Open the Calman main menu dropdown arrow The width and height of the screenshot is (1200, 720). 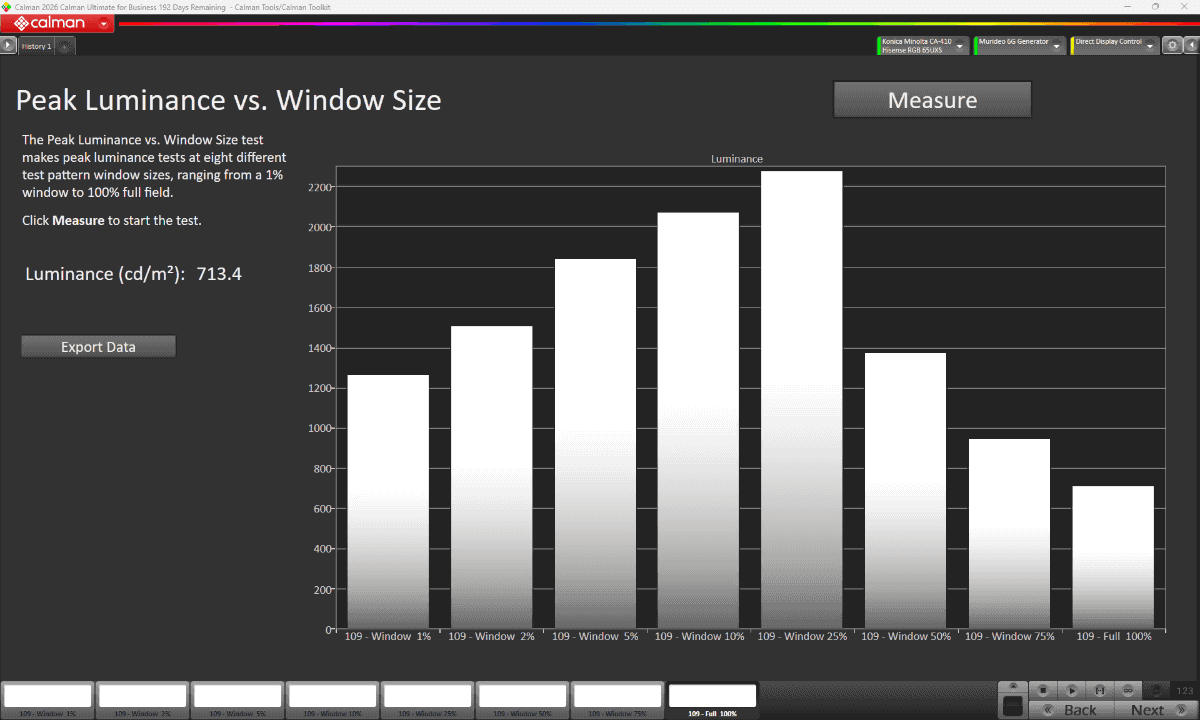(x=104, y=23)
